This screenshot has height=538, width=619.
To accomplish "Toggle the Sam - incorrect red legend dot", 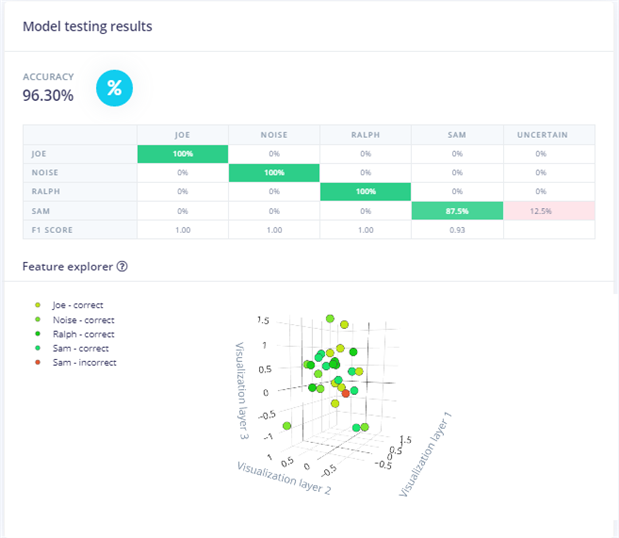I will click(38, 362).
